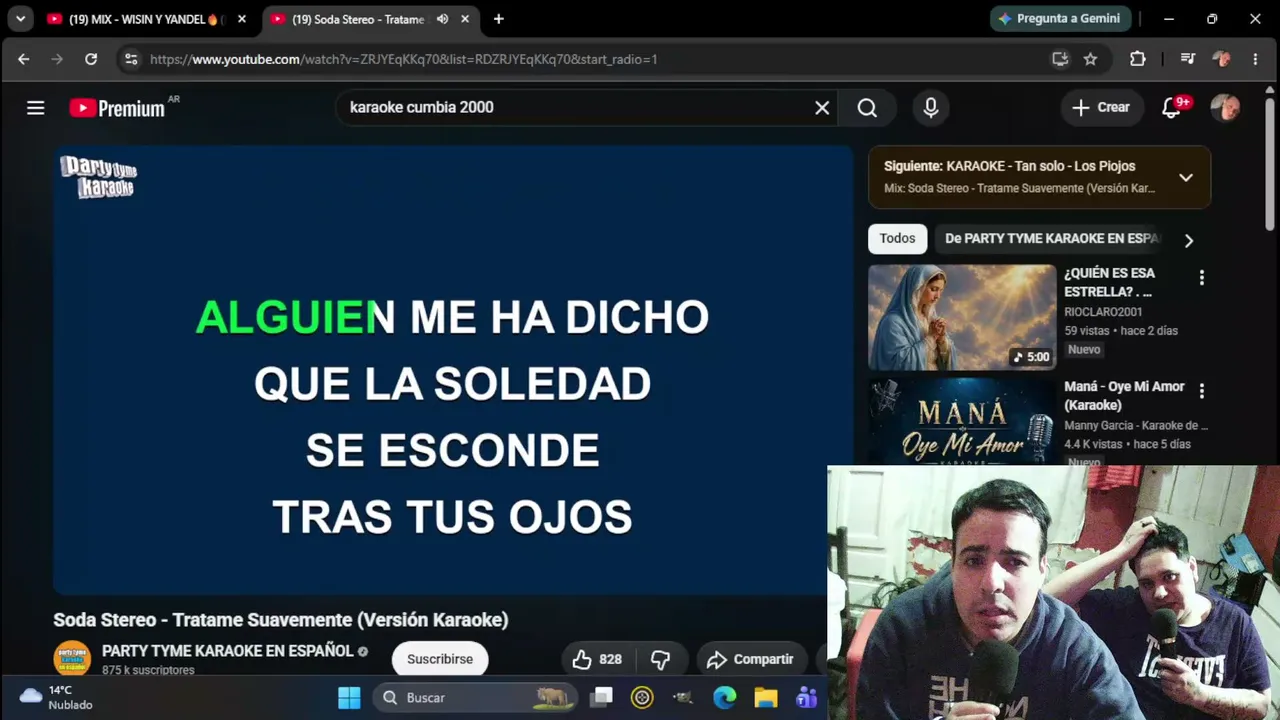The height and width of the screenshot is (720, 1280).
Task: Focus the Windows taskbar Buscar search box
Action: click(477, 698)
